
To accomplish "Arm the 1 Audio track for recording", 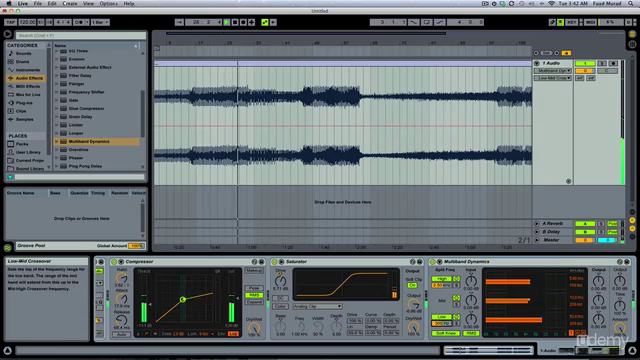I will coord(613,63).
